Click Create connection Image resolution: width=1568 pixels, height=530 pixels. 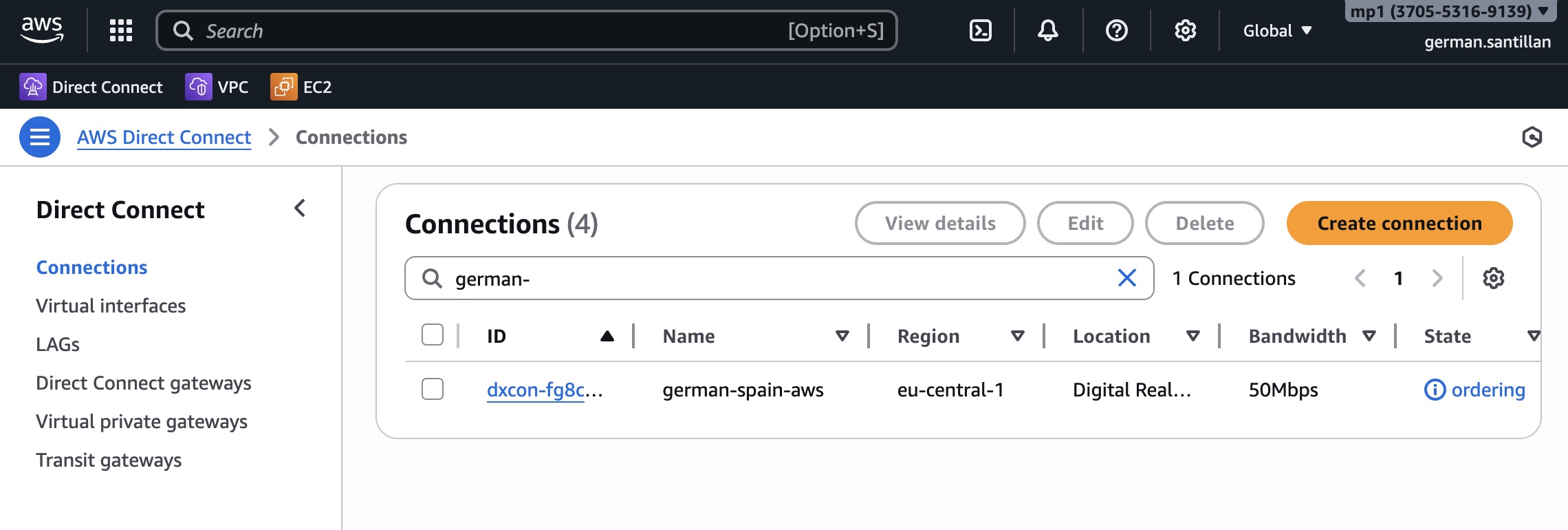(1400, 223)
